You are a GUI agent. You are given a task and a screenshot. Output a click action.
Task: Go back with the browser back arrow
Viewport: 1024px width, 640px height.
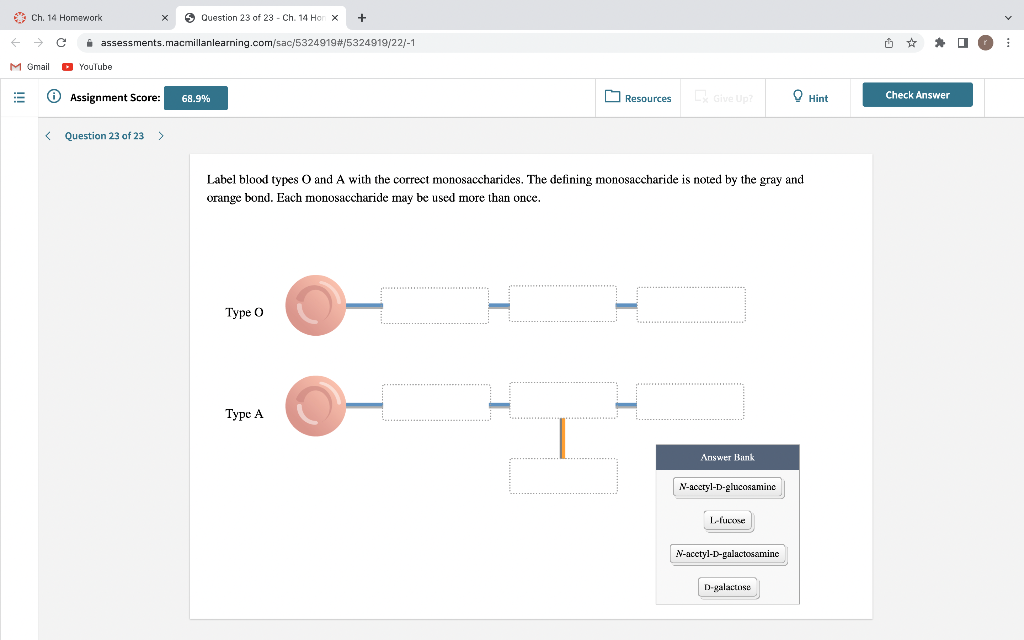click(16, 42)
